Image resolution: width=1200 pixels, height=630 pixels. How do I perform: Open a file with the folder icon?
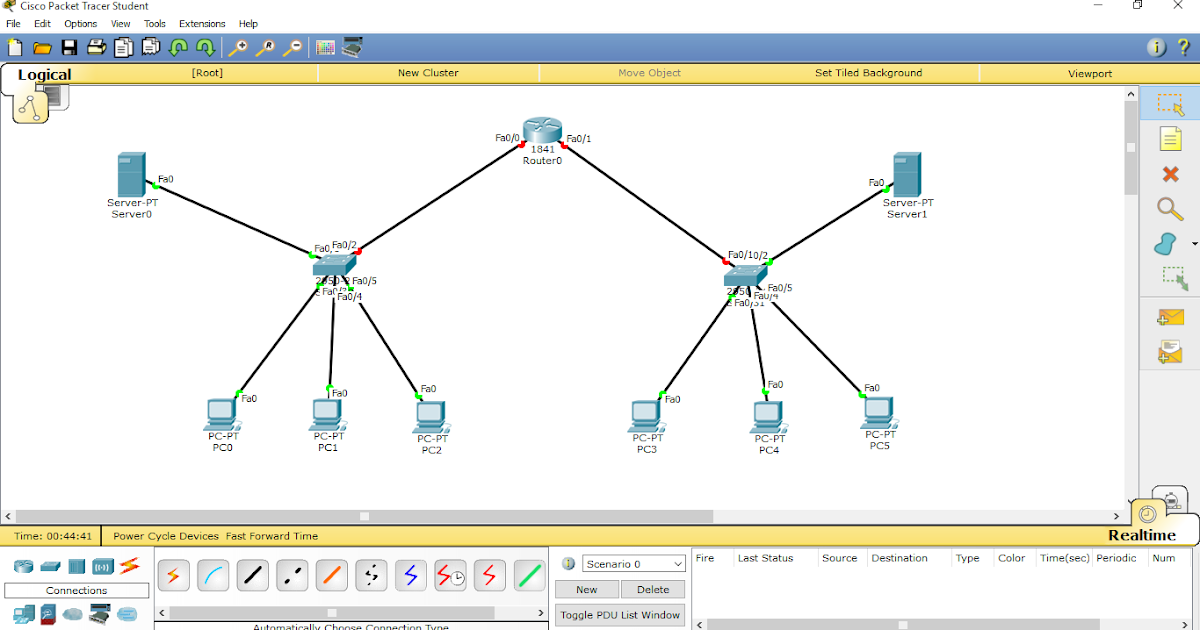[x=42, y=47]
